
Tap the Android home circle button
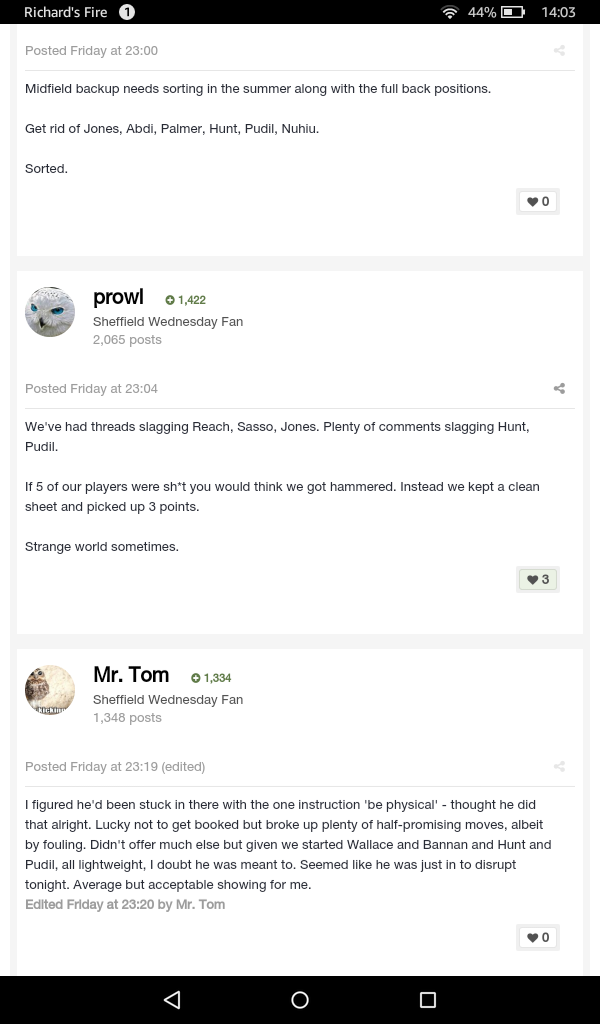[300, 999]
